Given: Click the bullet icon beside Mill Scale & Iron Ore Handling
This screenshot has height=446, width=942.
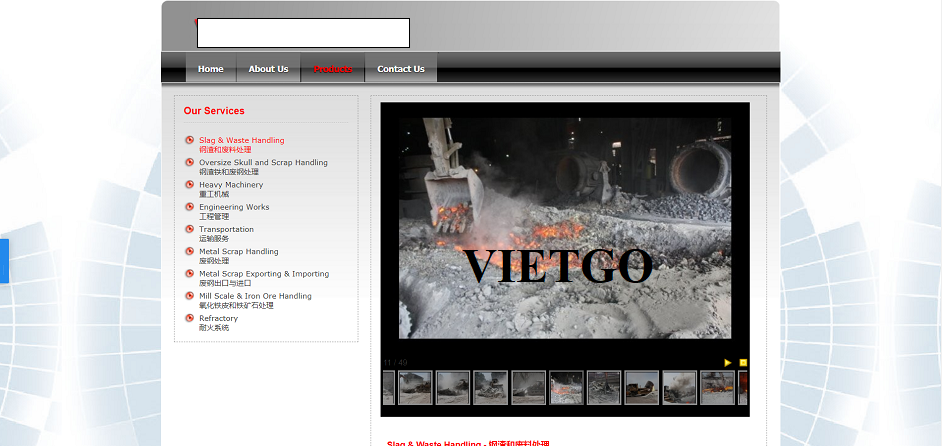Looking at the screenshot, I should [189, 296].
